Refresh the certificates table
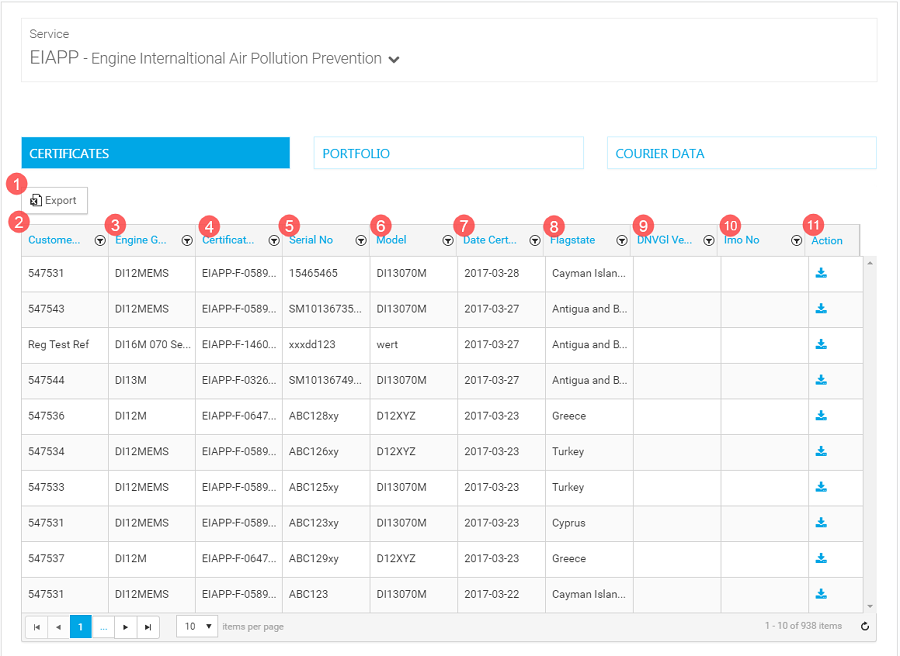The height and width of the screenshot is (656, 900). [865, 626]
